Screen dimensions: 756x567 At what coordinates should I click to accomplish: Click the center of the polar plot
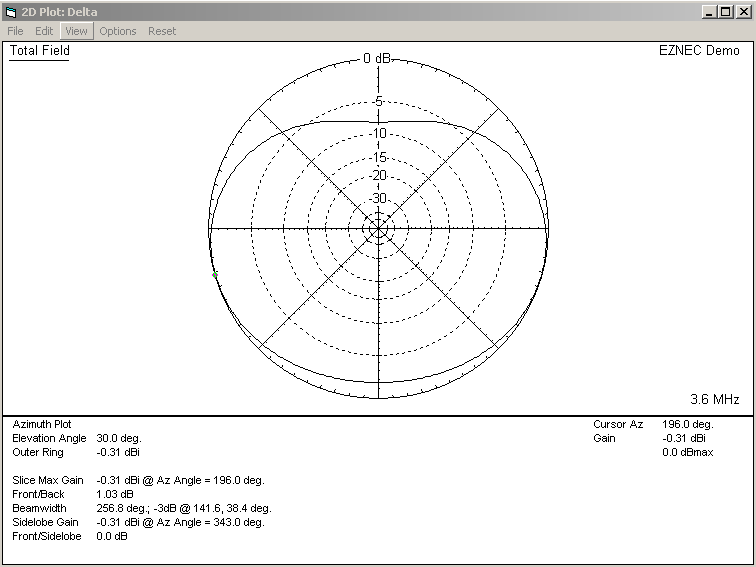[378, 229]
